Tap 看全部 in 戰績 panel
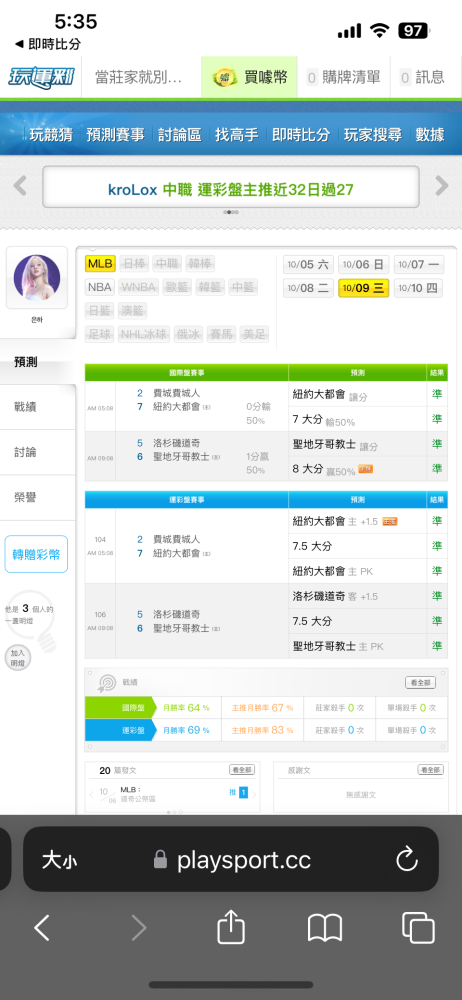This screenshot has width=462, height=1000. click(x=421, y=682)
